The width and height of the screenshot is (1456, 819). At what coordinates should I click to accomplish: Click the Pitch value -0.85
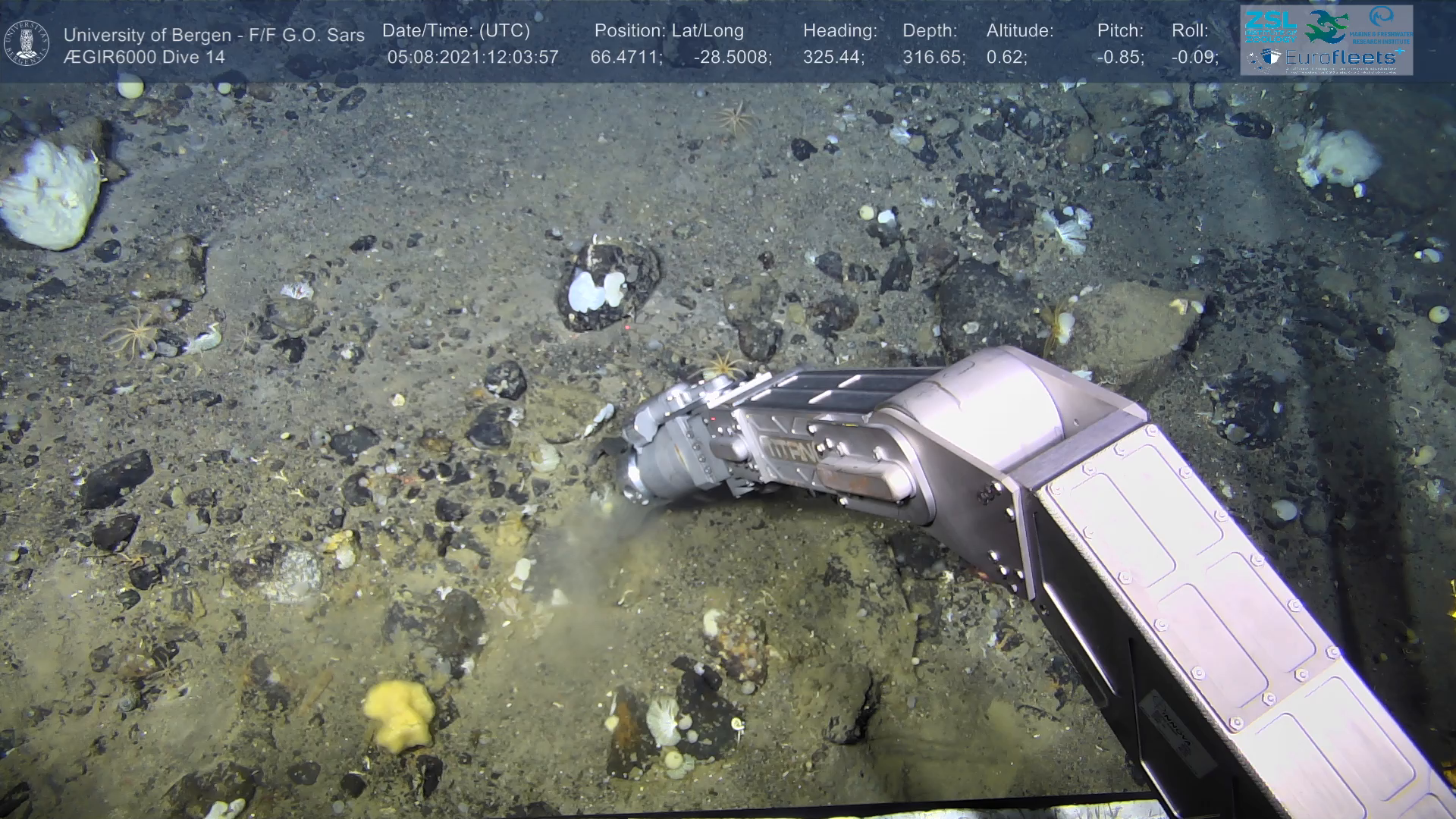(x=1120, y=58)
